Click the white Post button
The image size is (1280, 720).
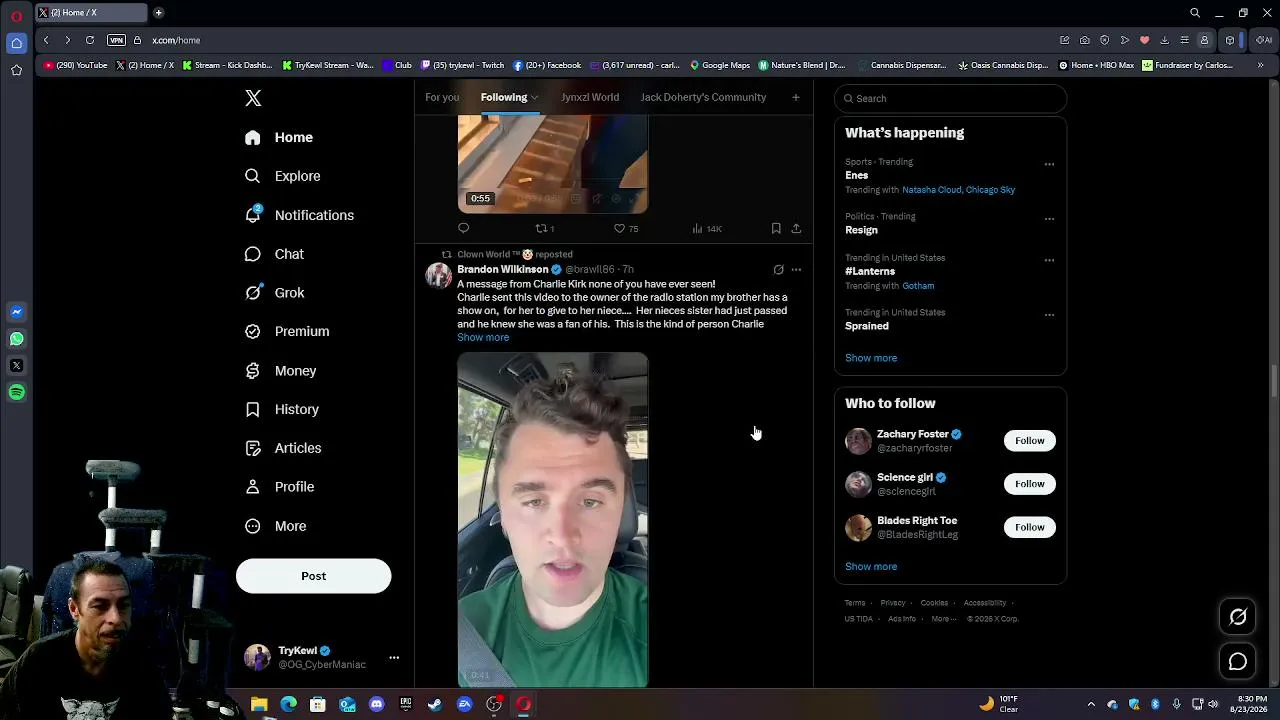313,576
